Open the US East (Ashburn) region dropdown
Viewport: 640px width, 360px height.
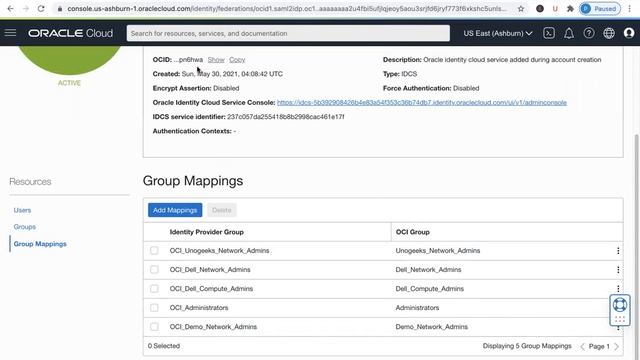coord(498,33)
